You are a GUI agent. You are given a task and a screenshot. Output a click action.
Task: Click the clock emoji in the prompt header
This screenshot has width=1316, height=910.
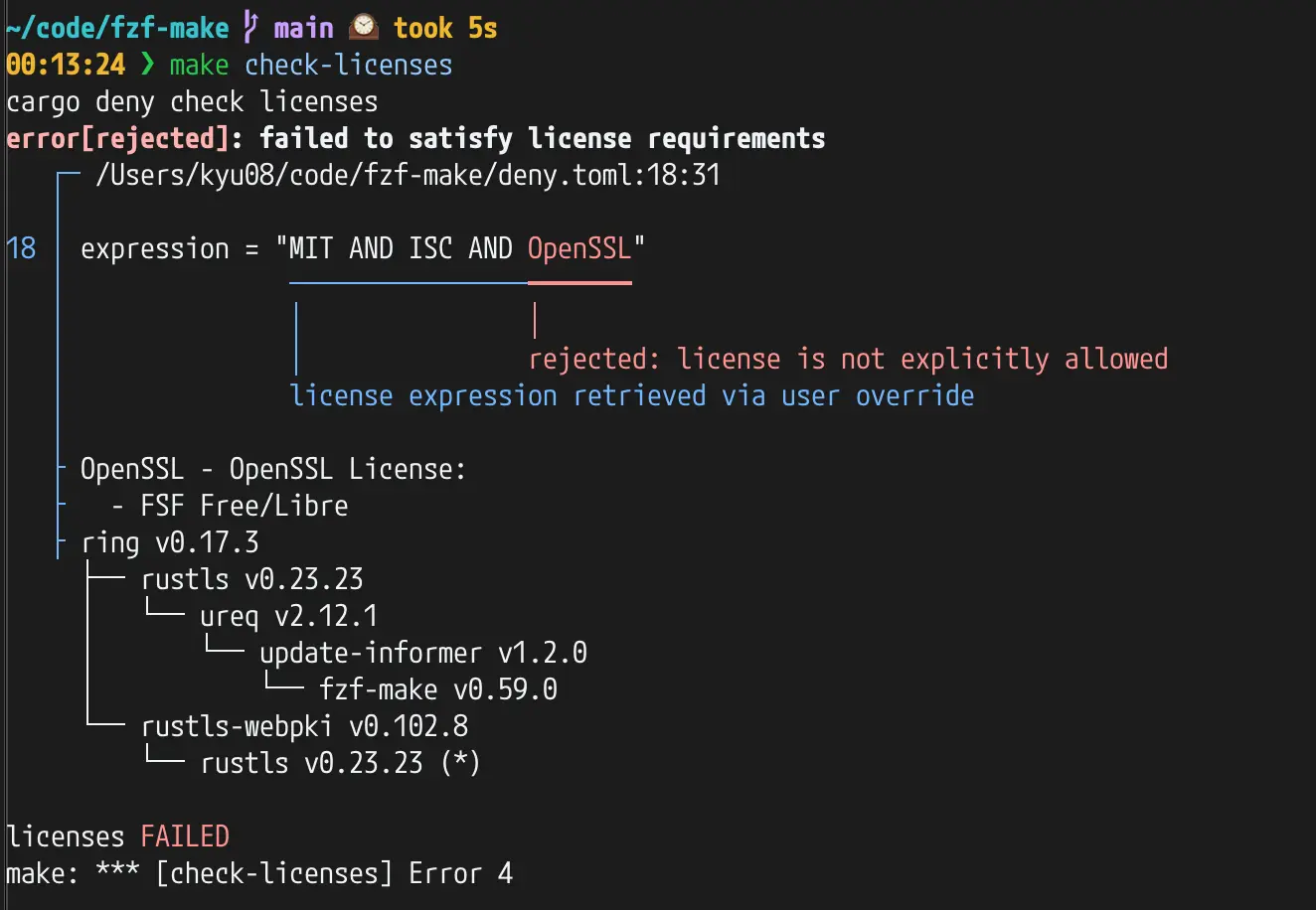[362, 26]
